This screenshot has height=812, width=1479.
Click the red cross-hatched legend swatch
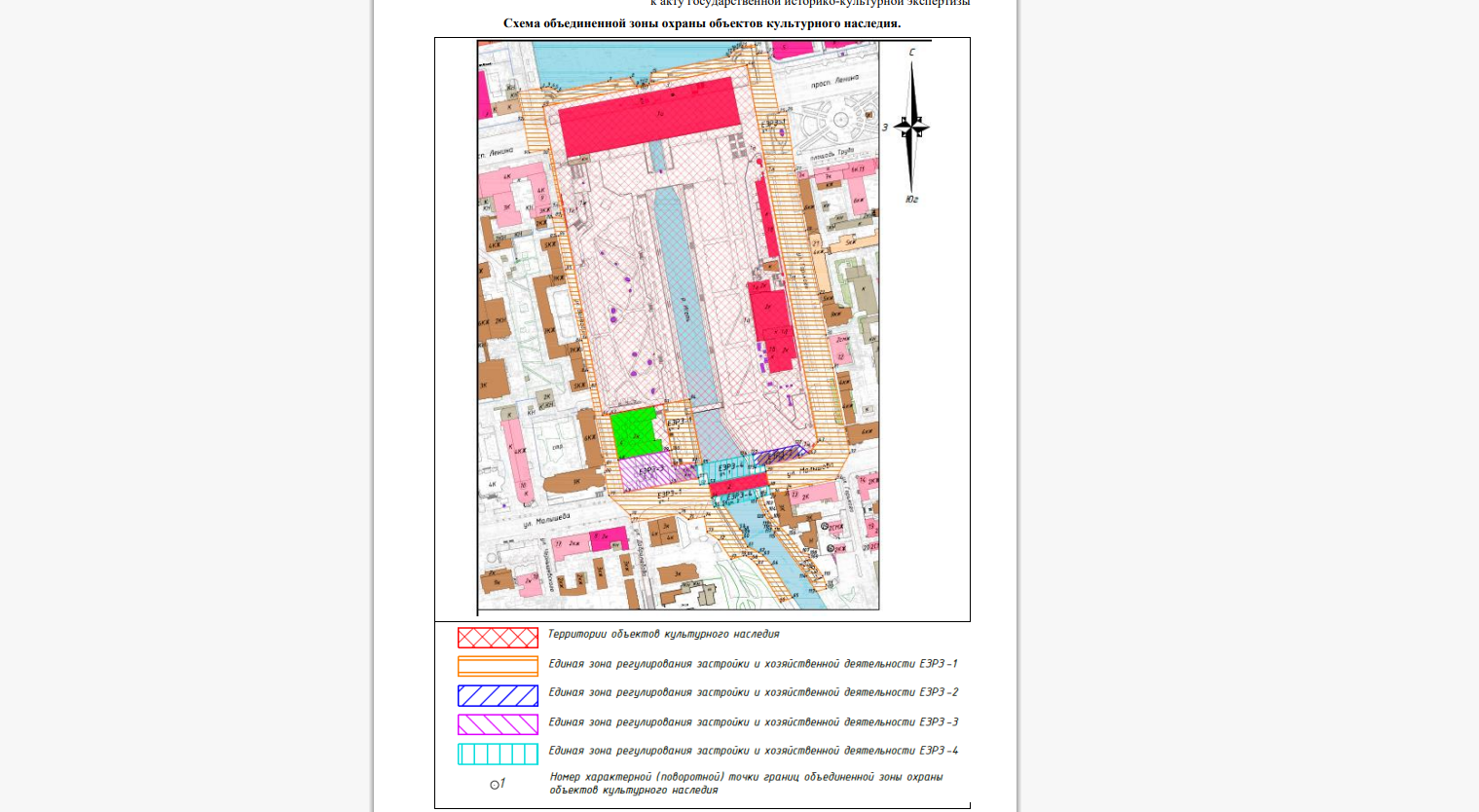tap(498, 638)
